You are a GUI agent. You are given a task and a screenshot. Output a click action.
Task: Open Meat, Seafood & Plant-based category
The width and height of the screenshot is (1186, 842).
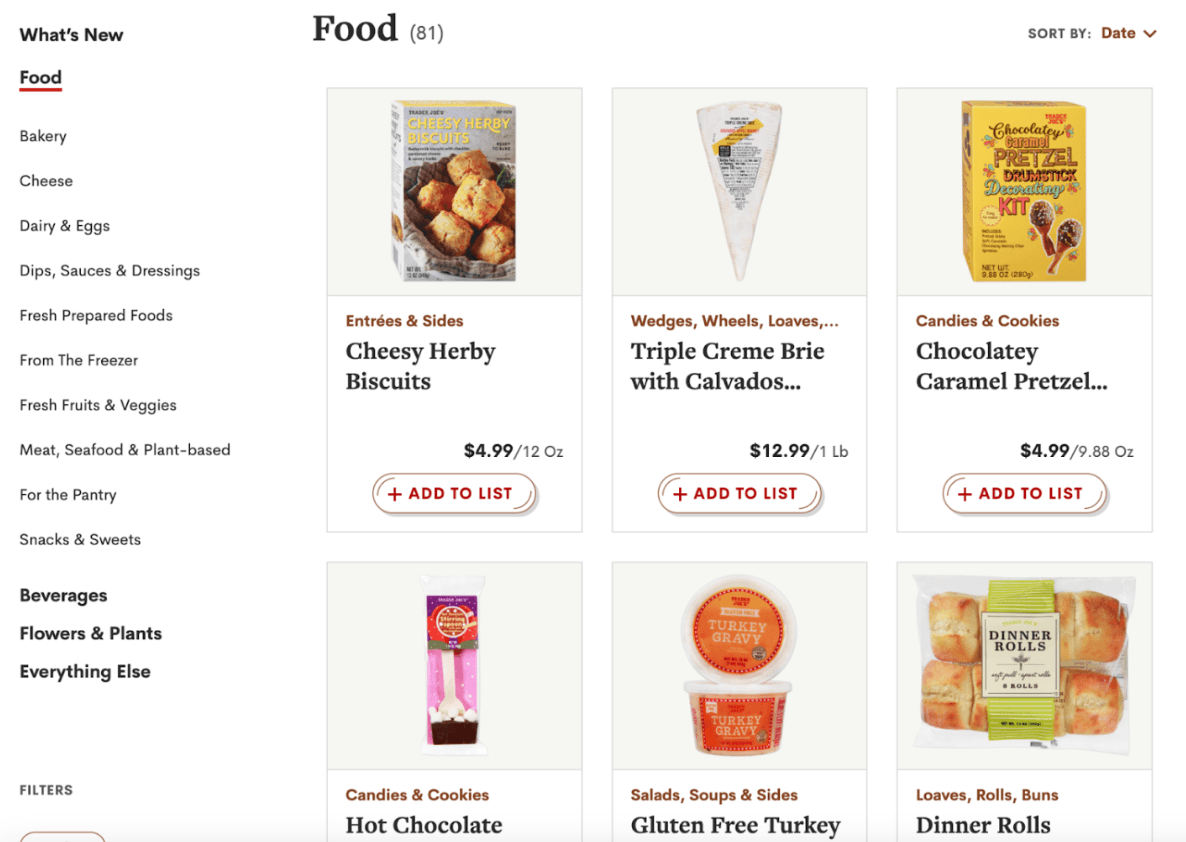point(125,450)
